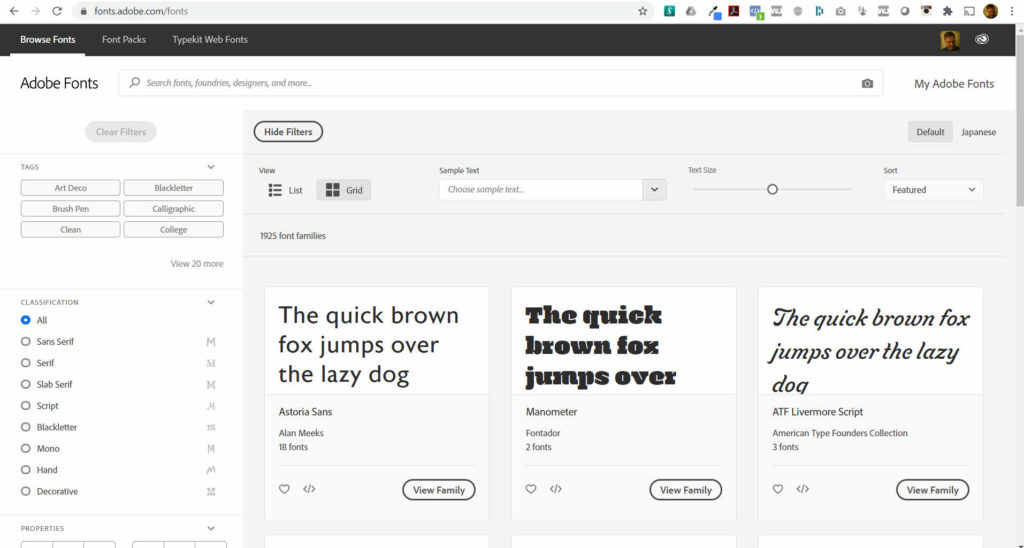Filter by College tag
Screen dimensions: 1024x548
pos(174,230)
